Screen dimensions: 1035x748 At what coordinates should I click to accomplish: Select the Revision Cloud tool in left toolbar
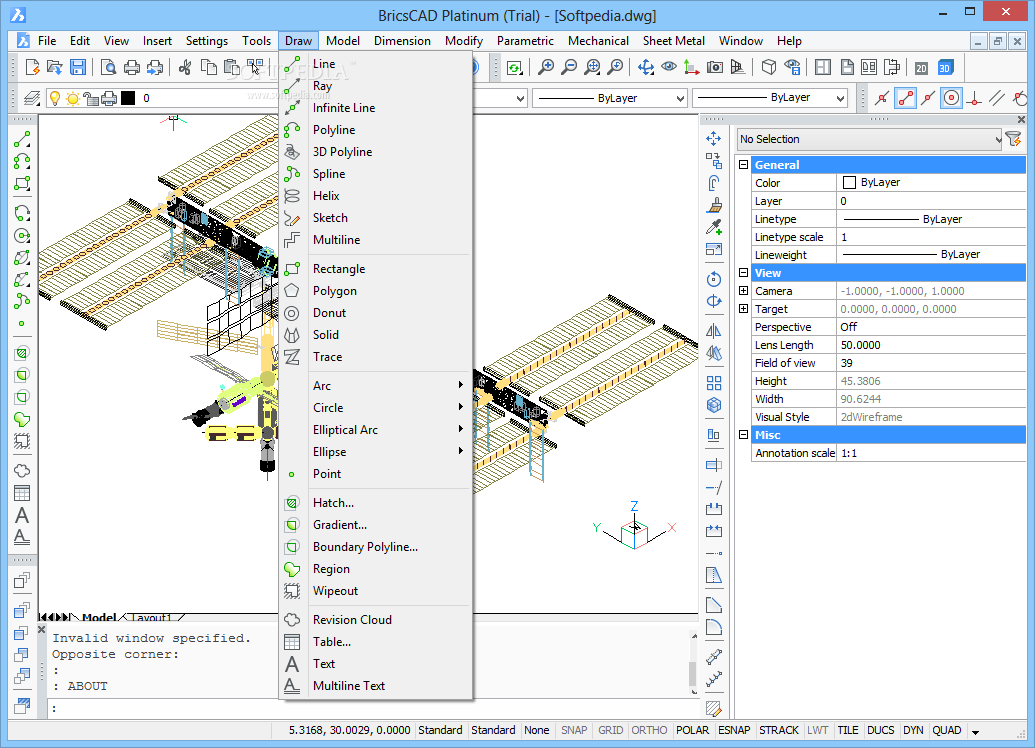tap(22, 471)
